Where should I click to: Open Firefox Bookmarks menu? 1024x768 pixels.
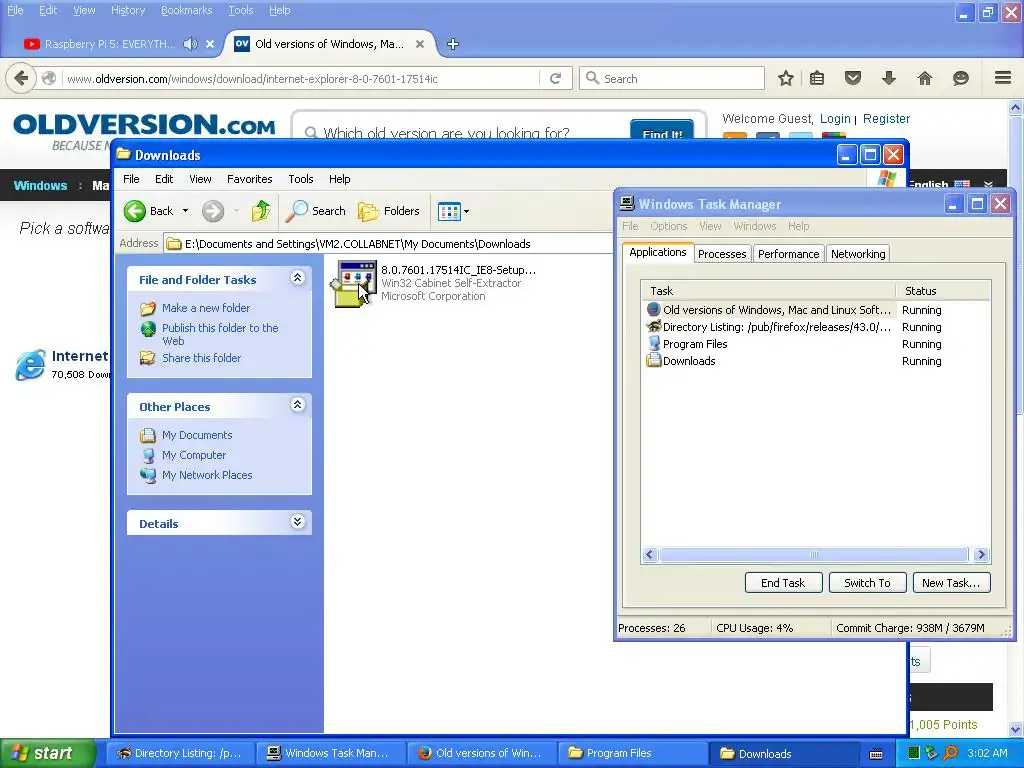[186, 10]
